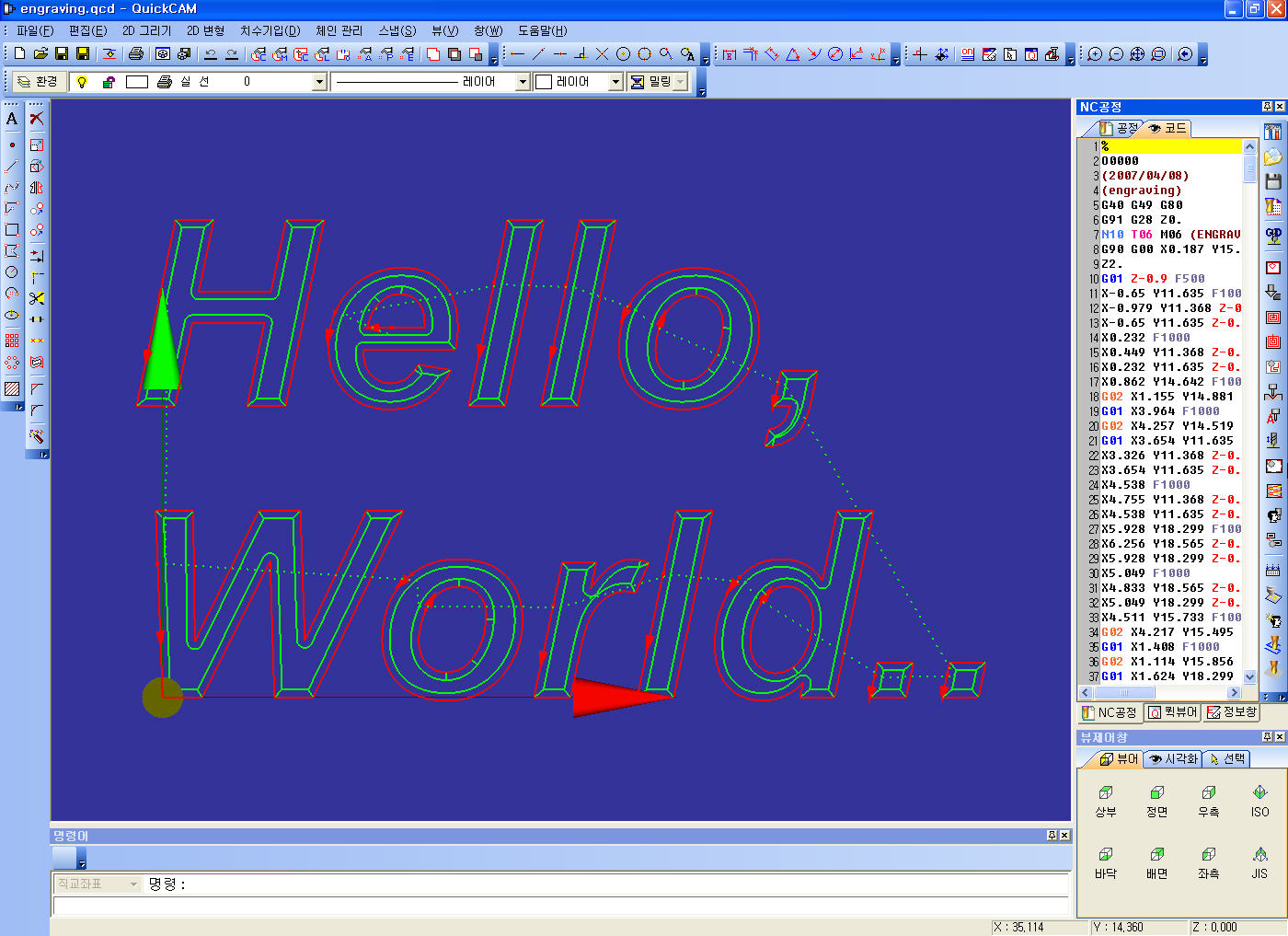
Task: Click the diameter dimension icon
Action: coord(835,54)
